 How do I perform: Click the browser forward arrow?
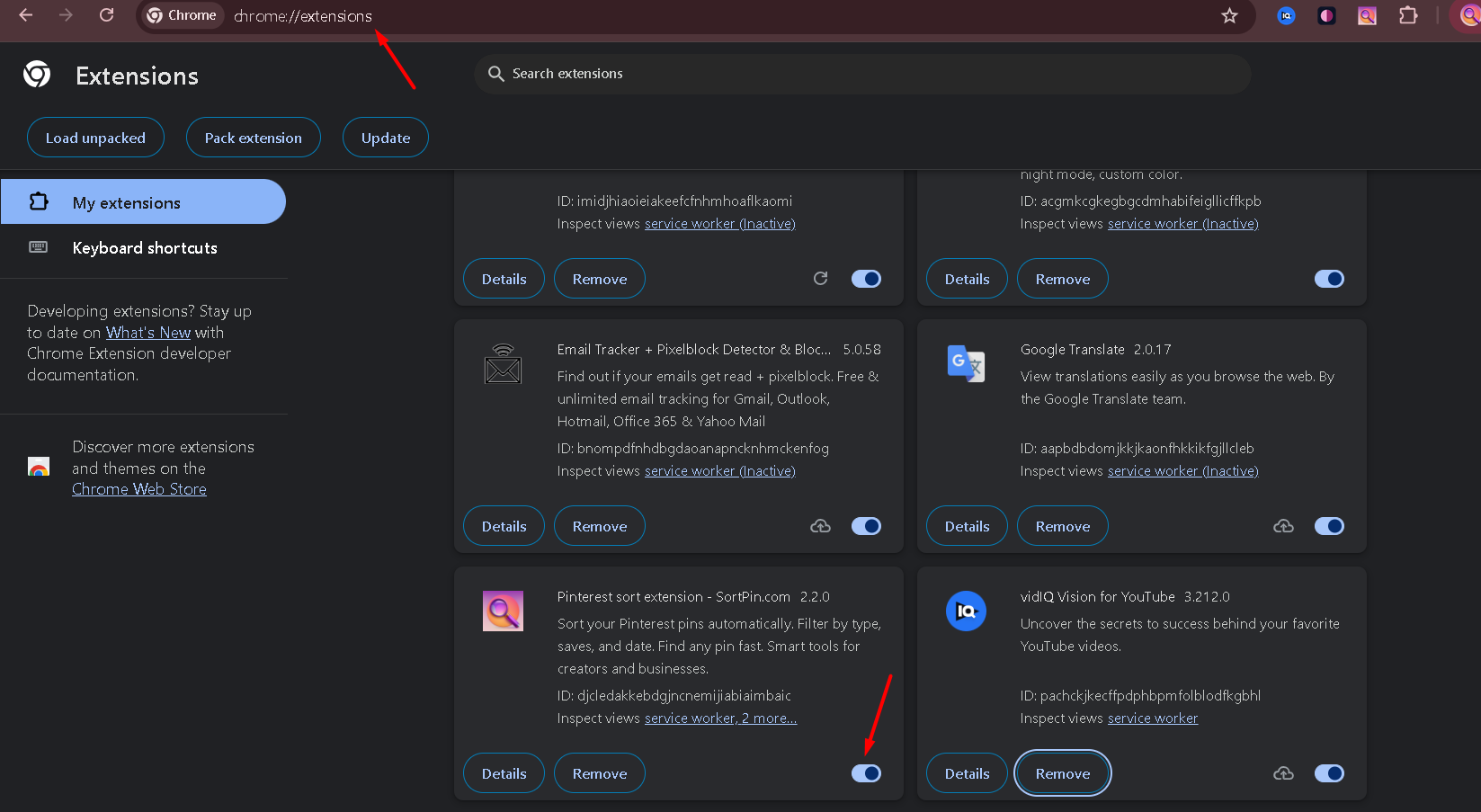click(66, 15)
